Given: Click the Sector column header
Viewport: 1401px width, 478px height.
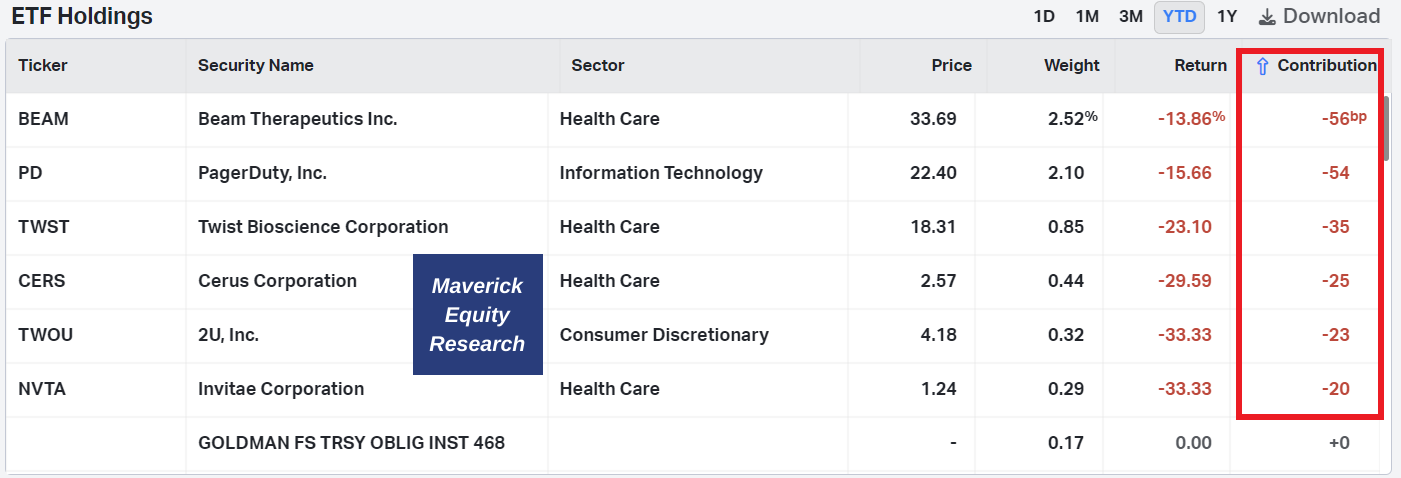Looking at the screenshot, I should (x=598, y=65).
